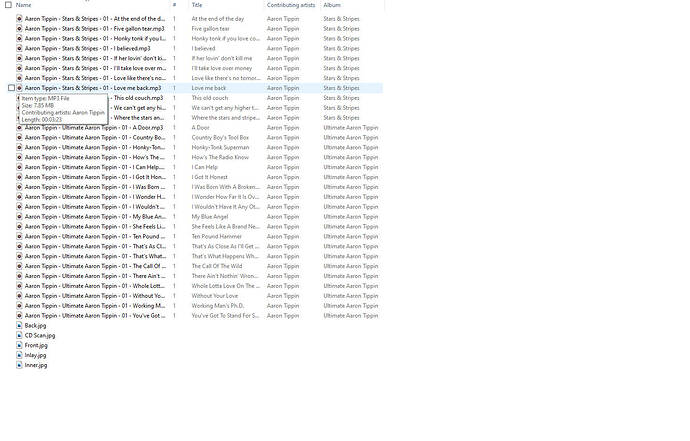Click the title cell 'I believed'
The height and width of the screenshot is (441, 690).
click(203, 48)
